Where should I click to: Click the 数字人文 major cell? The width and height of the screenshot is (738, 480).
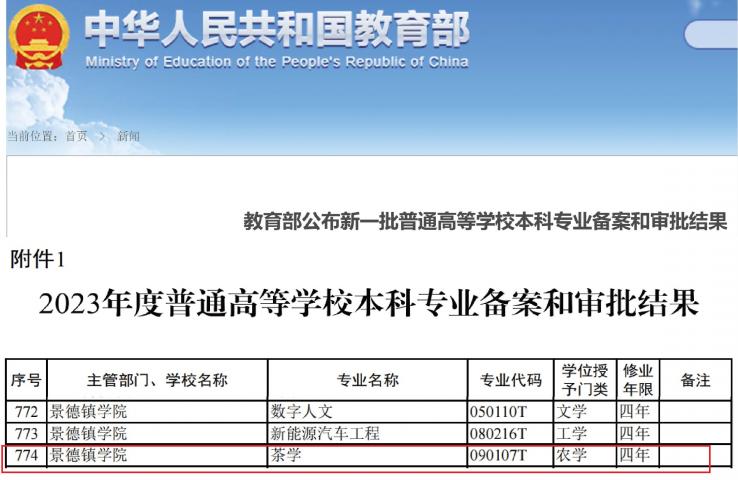point(368,412)
